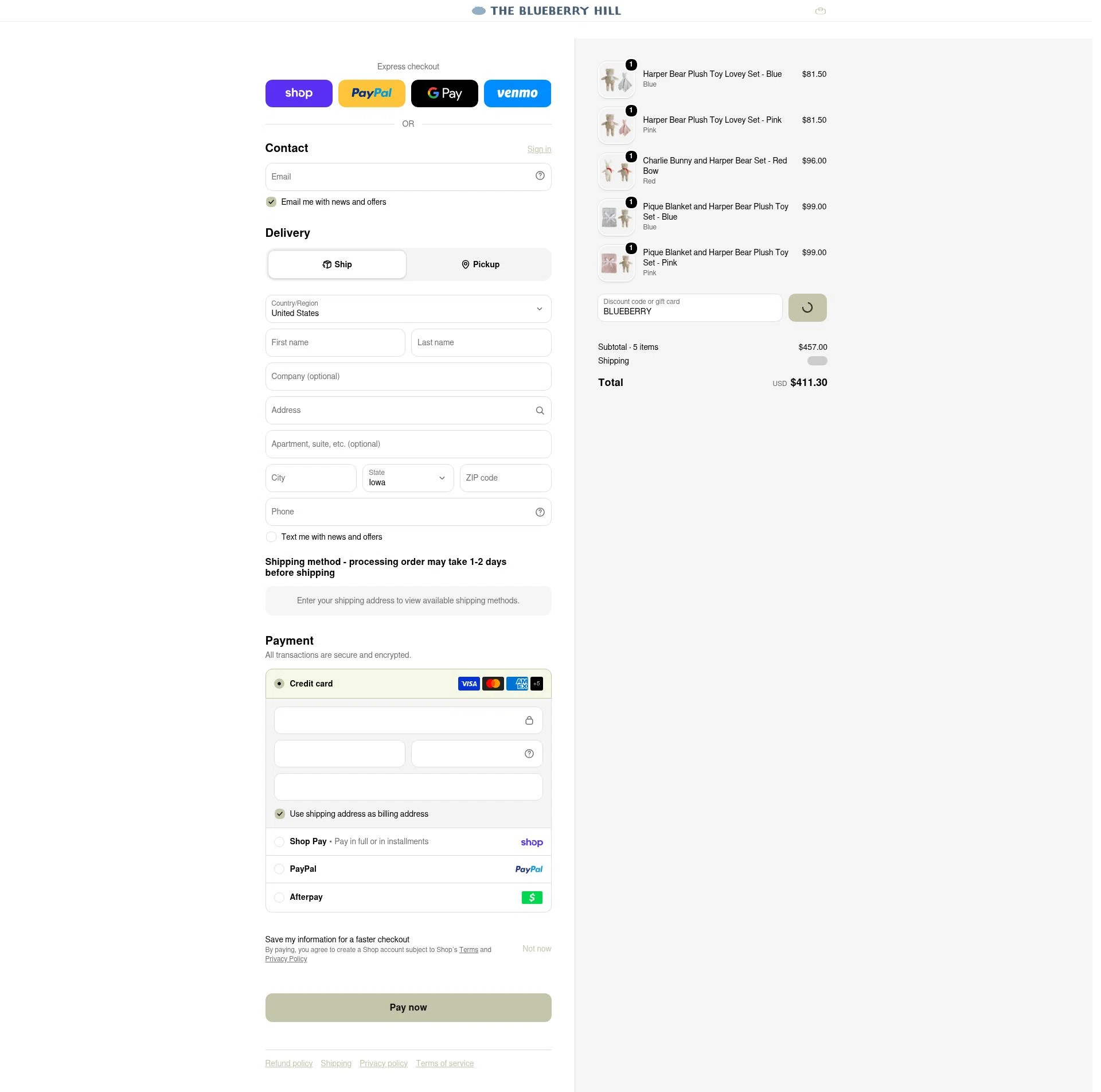Click the Pay now button

click(x=408, y=1008)
